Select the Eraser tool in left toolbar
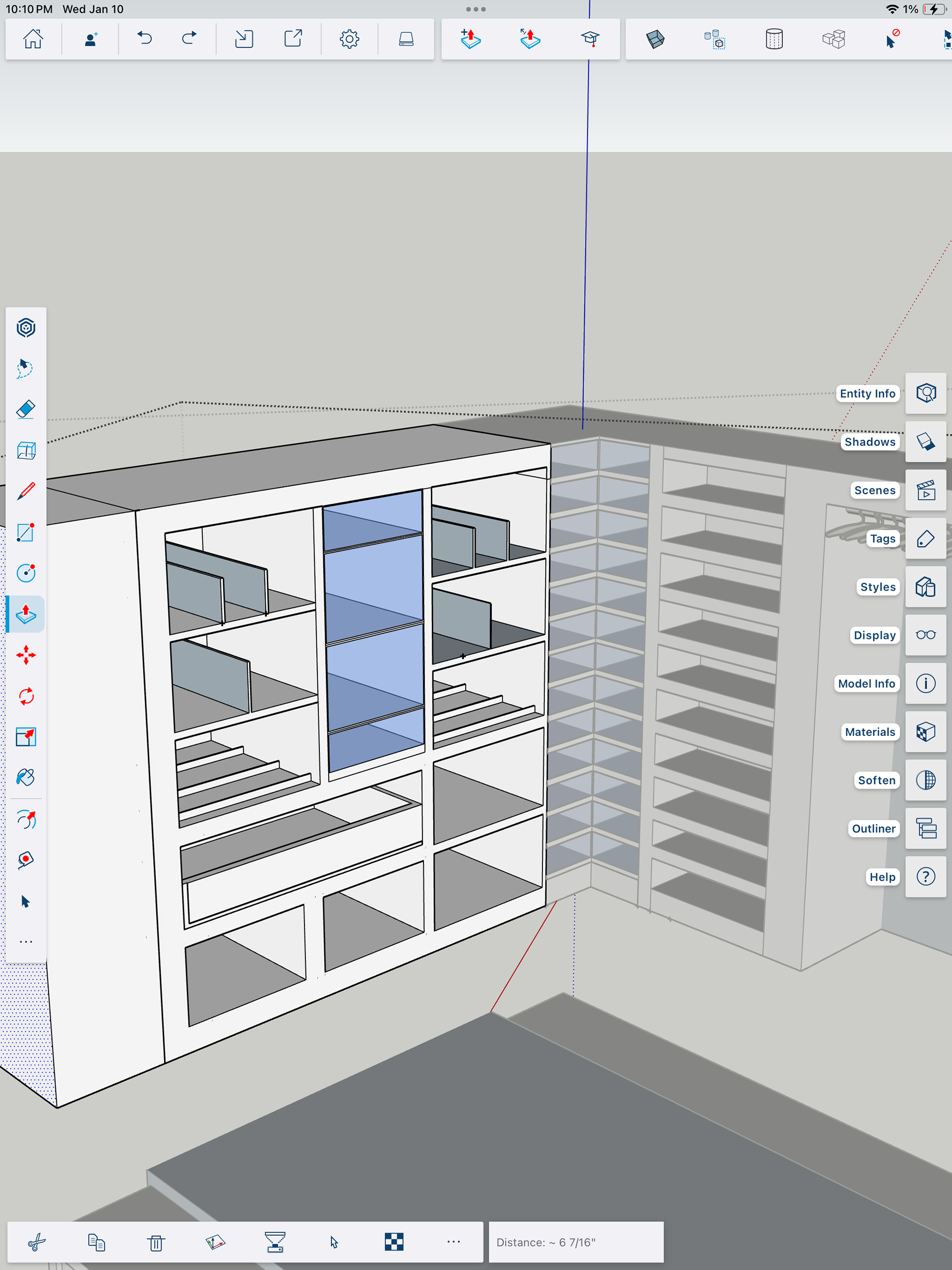Screen dimensions: 952x1270 26,409
